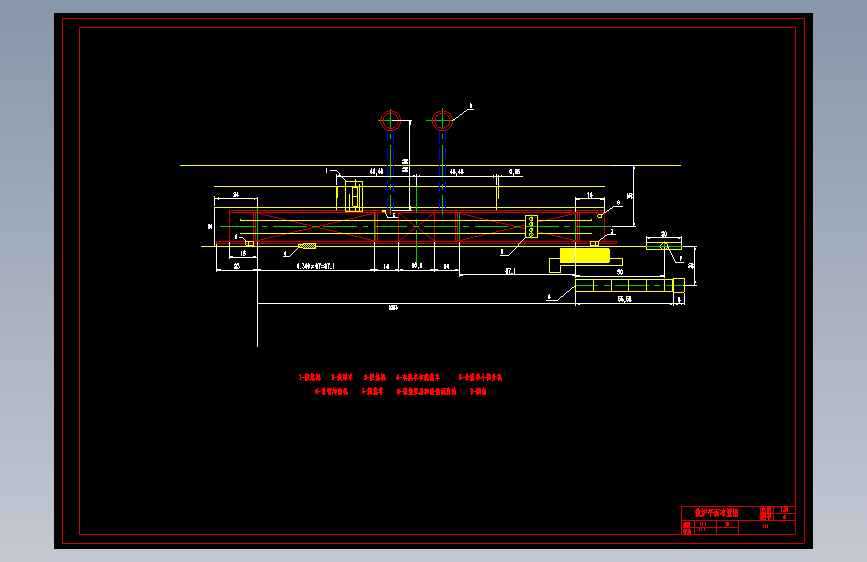This screenshot has height=562, width=867.
Task: Select the "24" dimension at top left
Action: [x=236, y=195]
